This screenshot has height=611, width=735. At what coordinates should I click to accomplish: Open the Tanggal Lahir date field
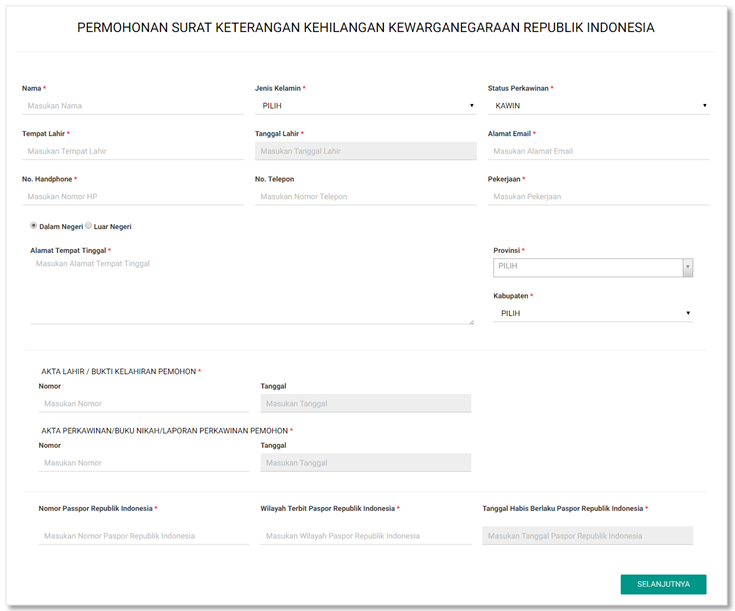point(365,151)
